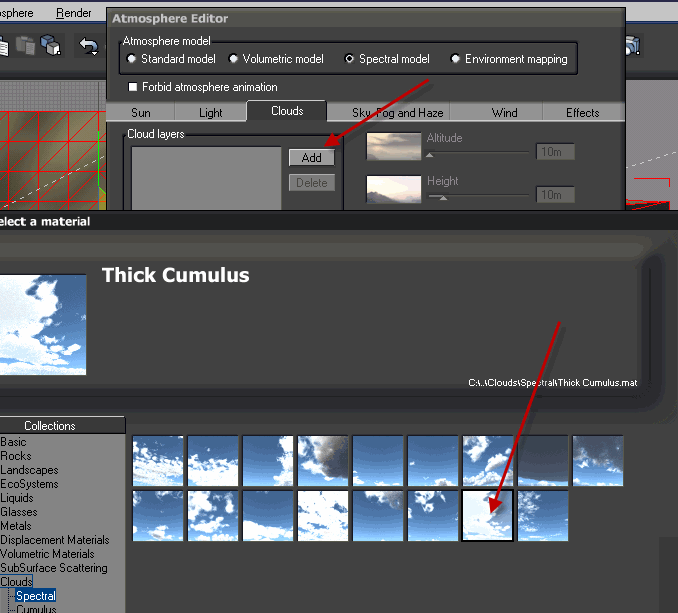Click the empty Cloud layers list box
678x613 pixels.
(206, 179)
